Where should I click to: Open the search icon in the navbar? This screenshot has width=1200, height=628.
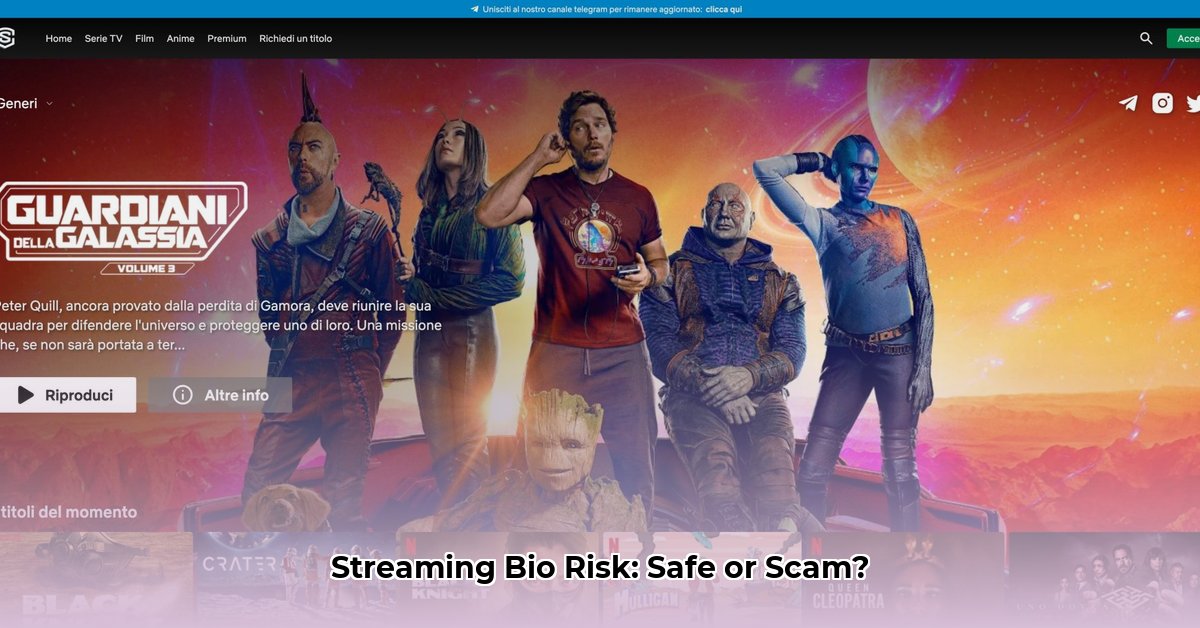click(x=1145, y=38)
